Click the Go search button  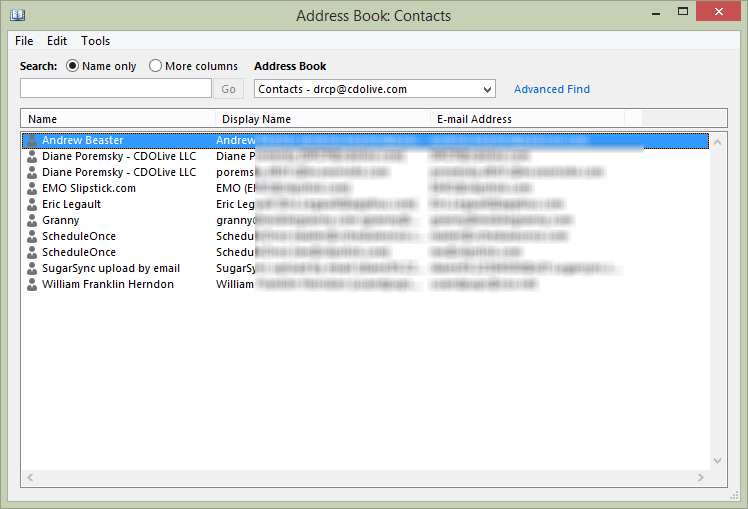[x=229, y=89]
